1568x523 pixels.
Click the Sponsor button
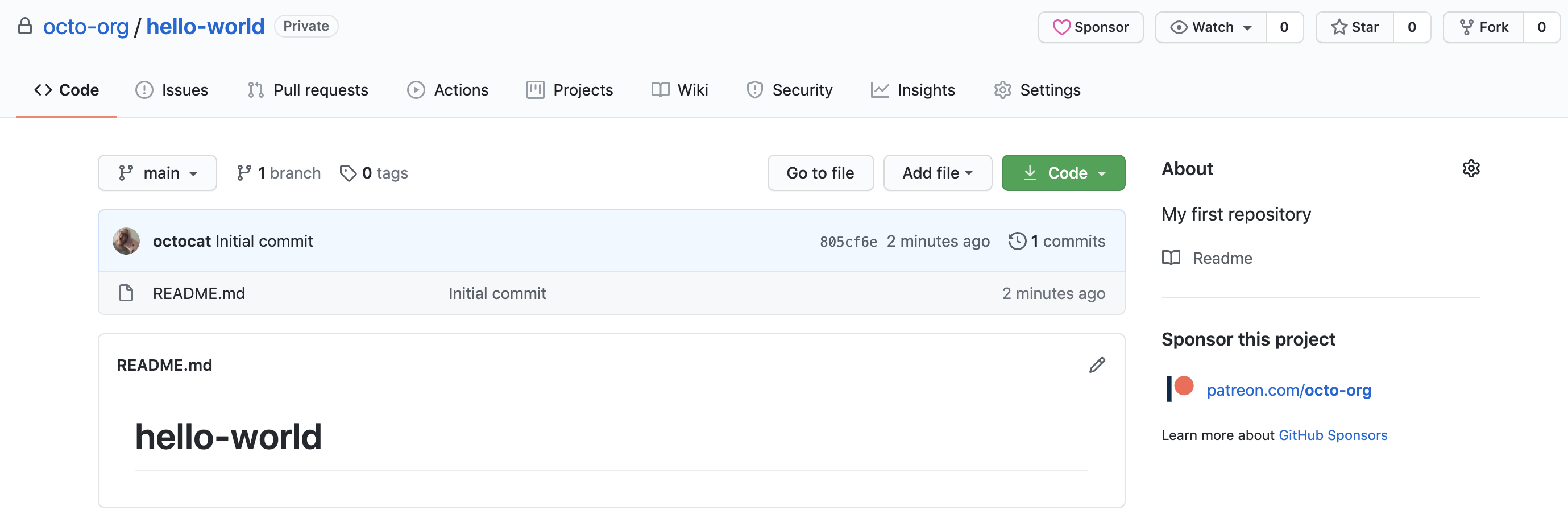click(x=1090, y=27)
